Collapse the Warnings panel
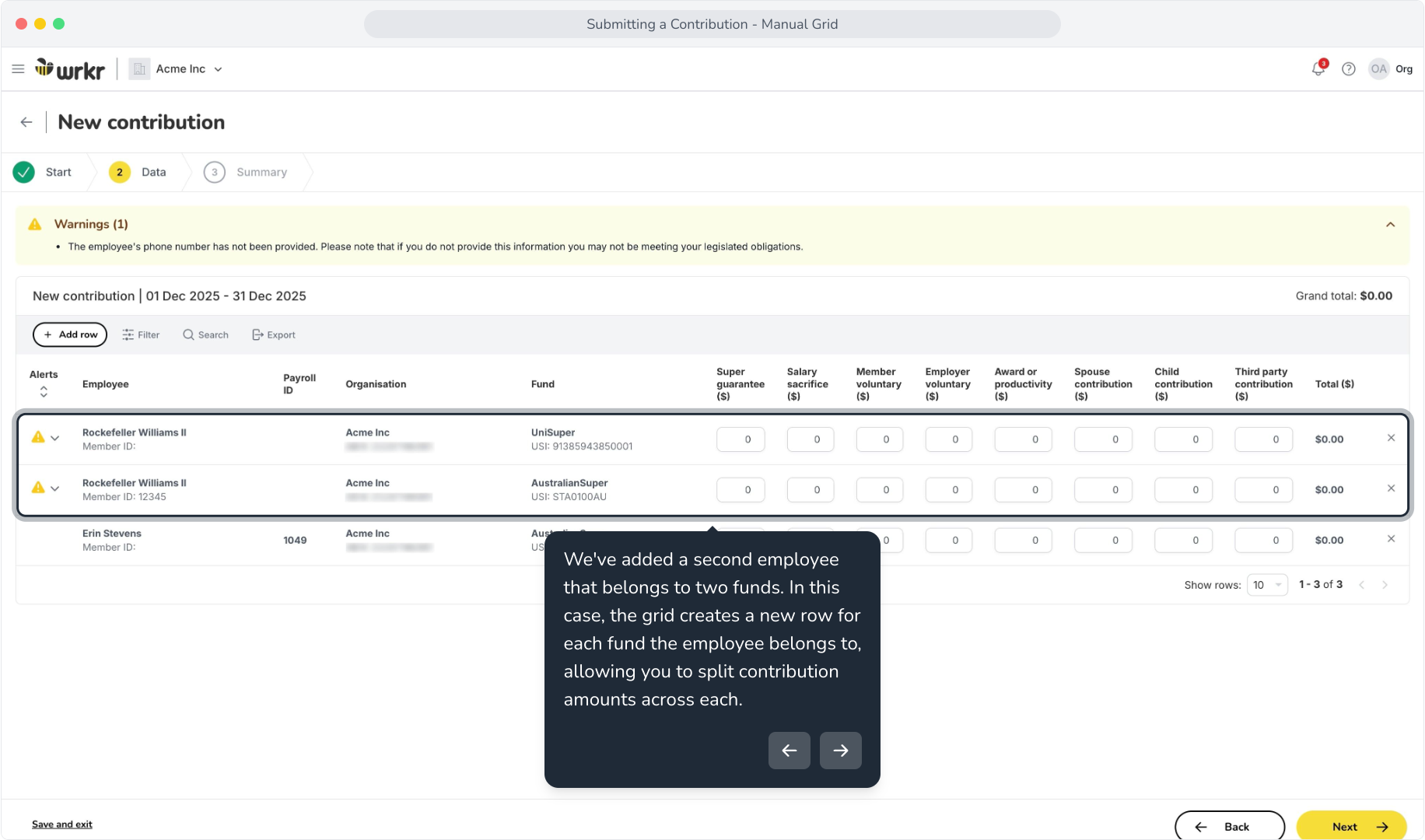This screenshot has width=1425, height=840. point(1390,225)
